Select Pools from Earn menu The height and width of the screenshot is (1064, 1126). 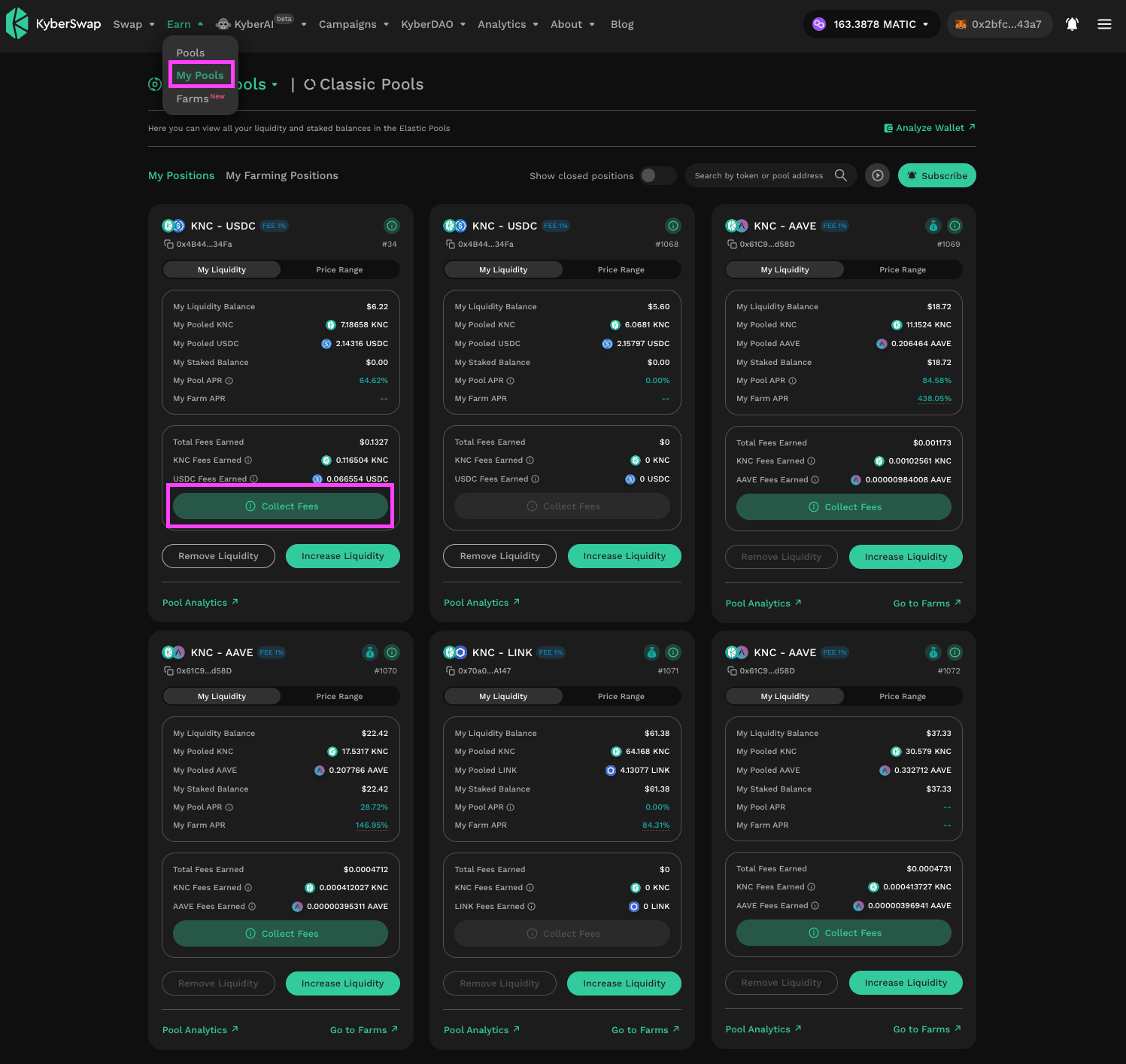coord(190,53)
